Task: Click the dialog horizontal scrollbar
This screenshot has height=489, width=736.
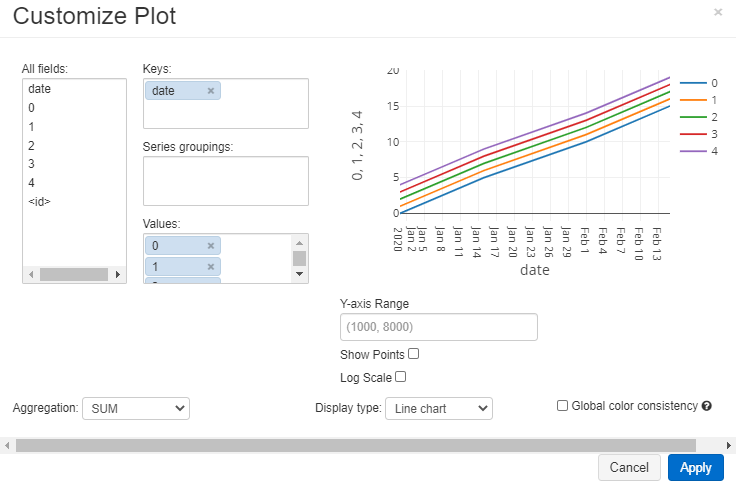Action: (356, 445)
